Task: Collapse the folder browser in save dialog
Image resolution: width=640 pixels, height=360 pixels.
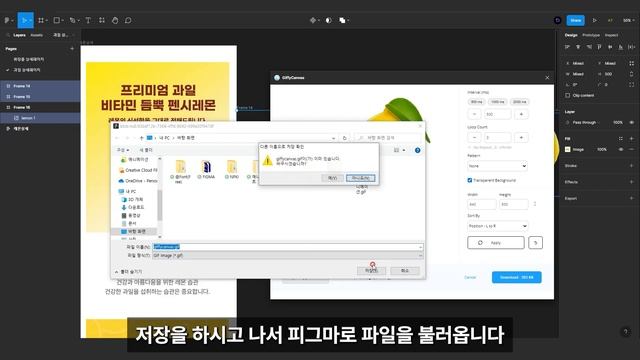Action: pos(129,272)
